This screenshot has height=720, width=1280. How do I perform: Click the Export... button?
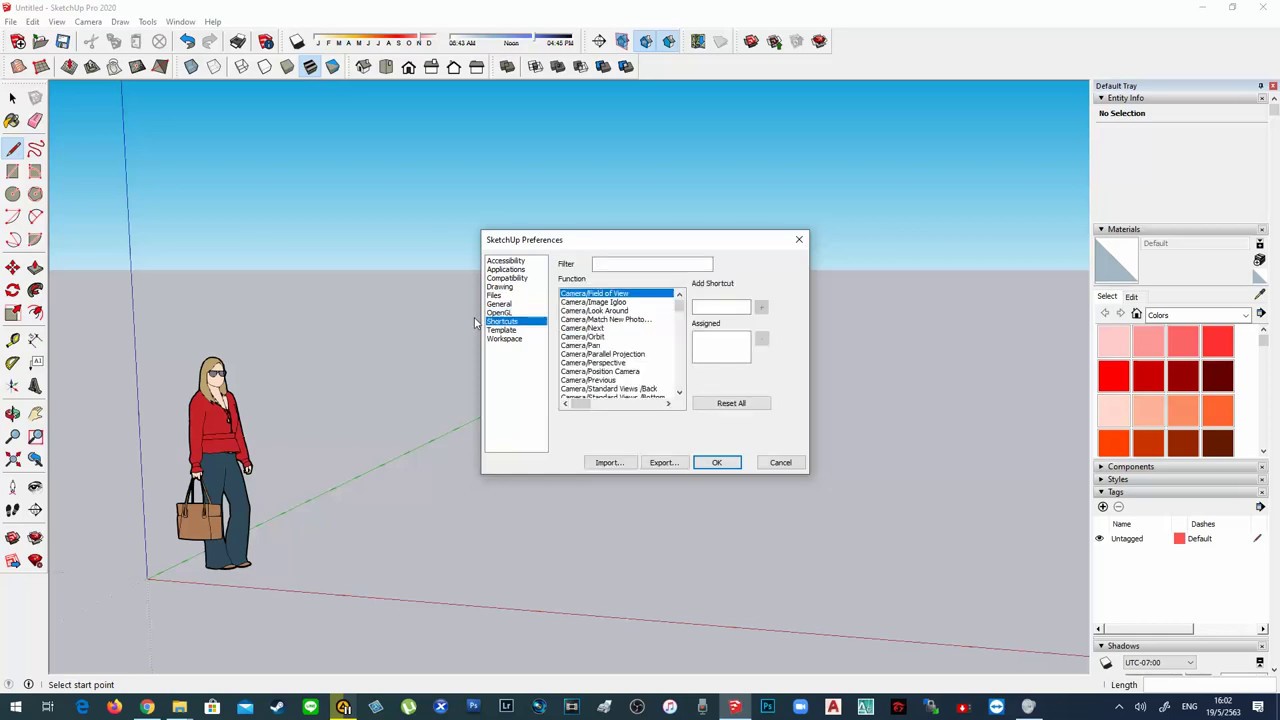(664, 463)
